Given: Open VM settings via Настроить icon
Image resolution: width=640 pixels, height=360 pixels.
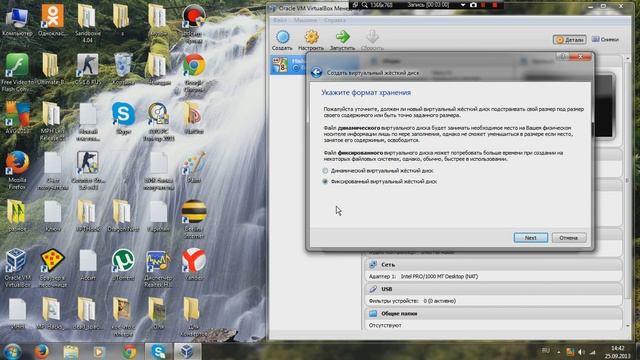Looking at the screenshot, I should click(x=311, y=37).
